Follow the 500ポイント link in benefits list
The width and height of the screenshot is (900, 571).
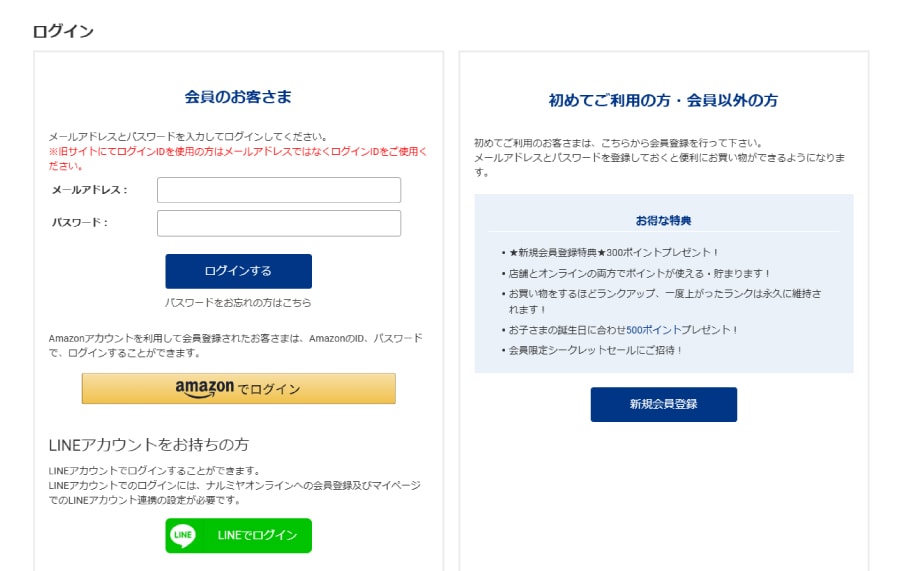tap(650, 330)
